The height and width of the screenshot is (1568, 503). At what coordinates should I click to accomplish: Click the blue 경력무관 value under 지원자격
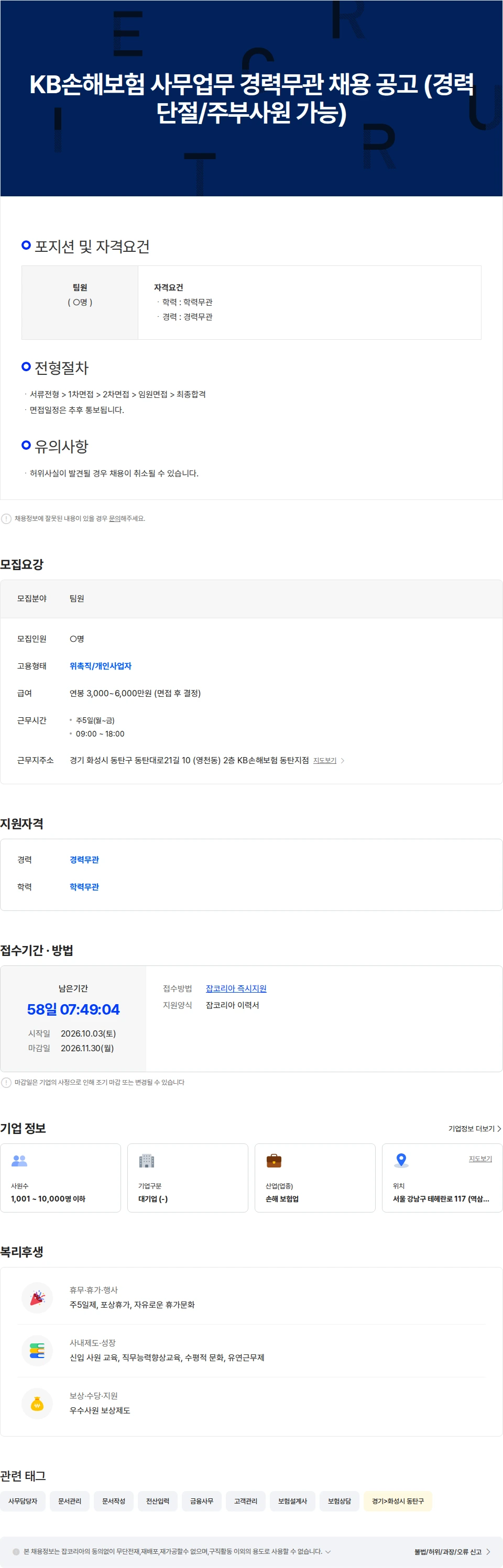[84, 860]
